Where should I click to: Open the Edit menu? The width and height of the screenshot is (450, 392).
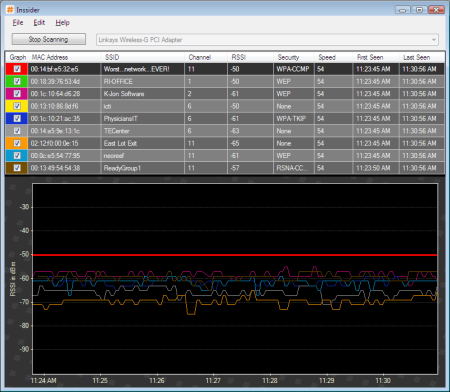pyautogui.click(x=39, y=23)
